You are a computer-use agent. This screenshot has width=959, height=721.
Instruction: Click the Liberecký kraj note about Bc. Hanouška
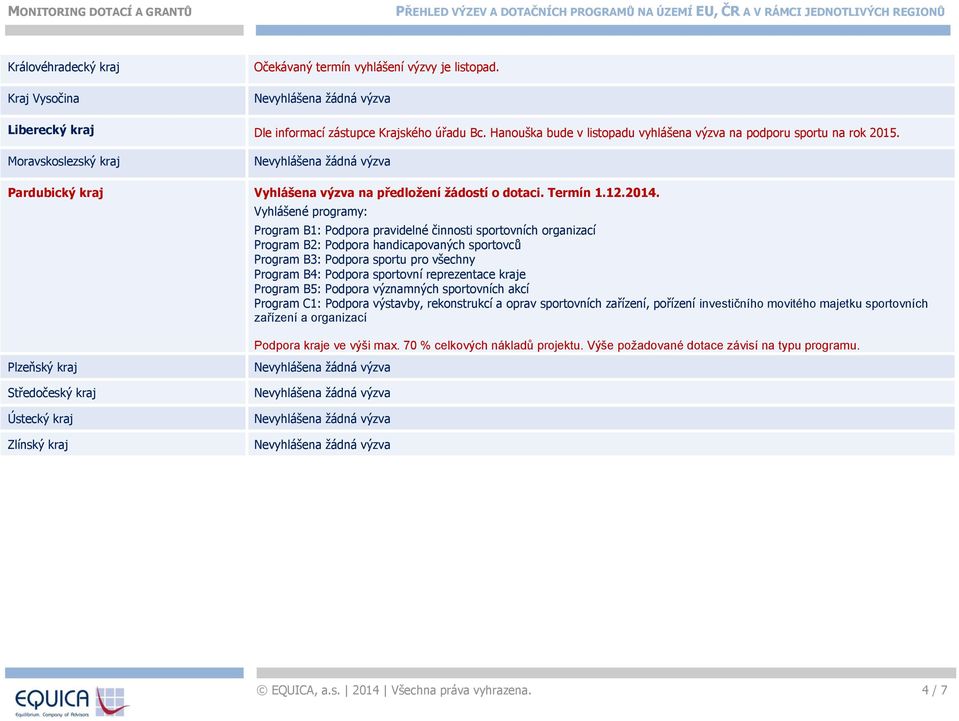click(x=577, y=133)
